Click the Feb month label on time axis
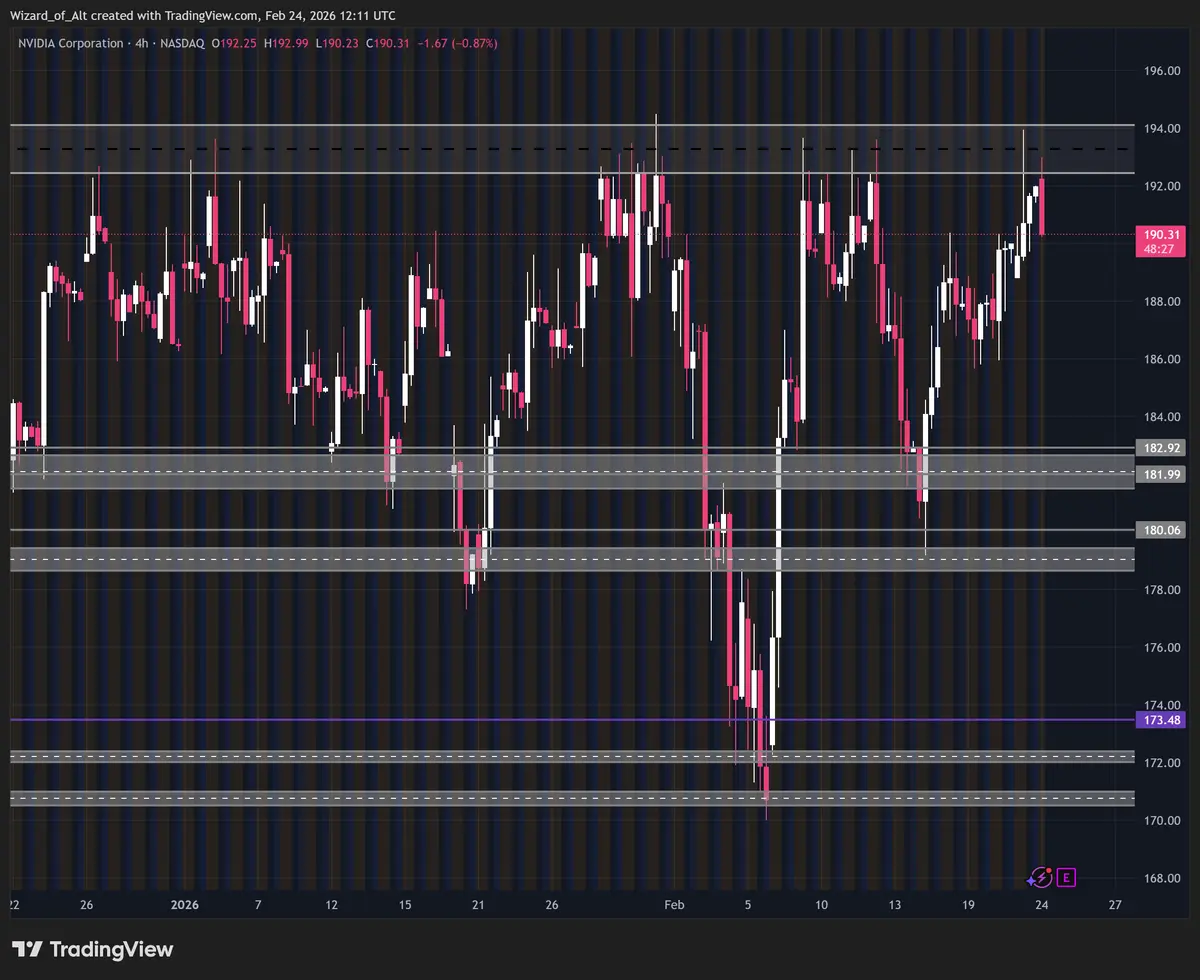Screen dimensions: 1200x980 675,905
